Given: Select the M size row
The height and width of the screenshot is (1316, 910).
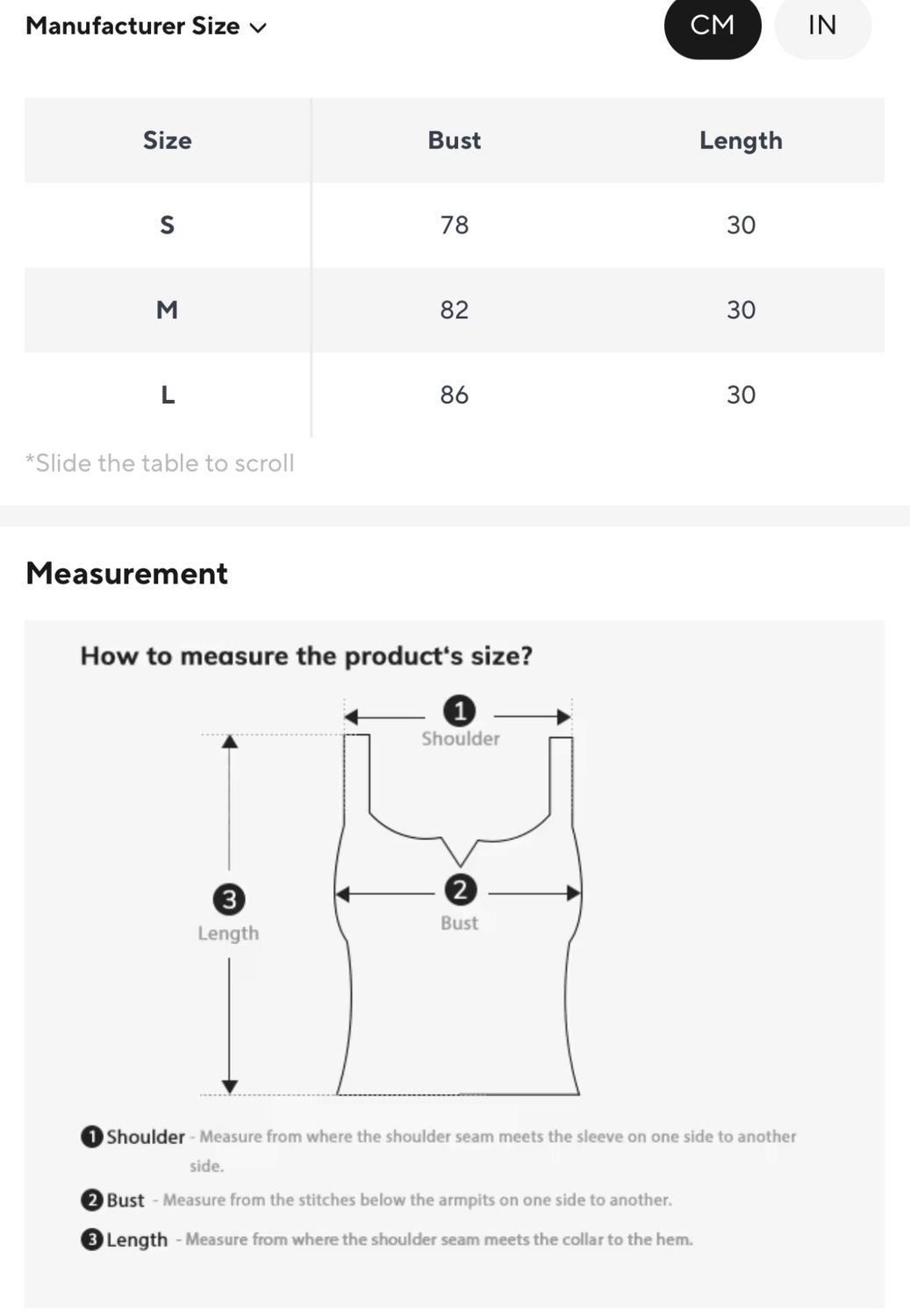Looking at the screenshot, I should [455, 310].
